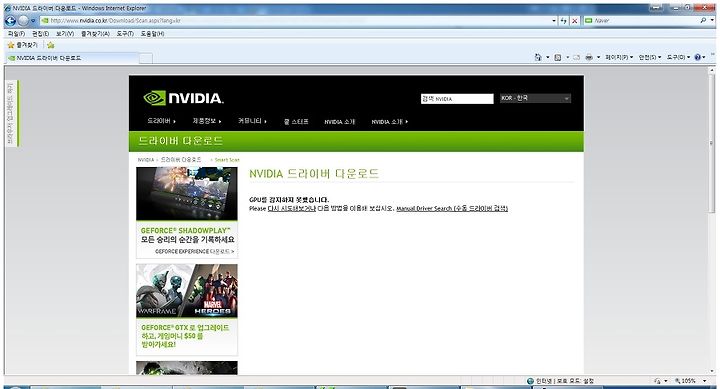Click the command bar overflow chevron
This screenshot has width=720, height=389.
pyautogui.click(x=713, y=55)
